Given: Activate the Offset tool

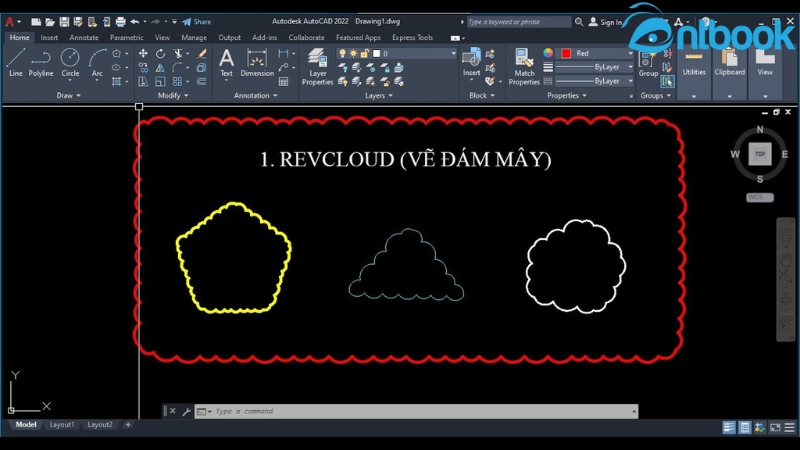Looking at the screenshot, I should [202, 81].
